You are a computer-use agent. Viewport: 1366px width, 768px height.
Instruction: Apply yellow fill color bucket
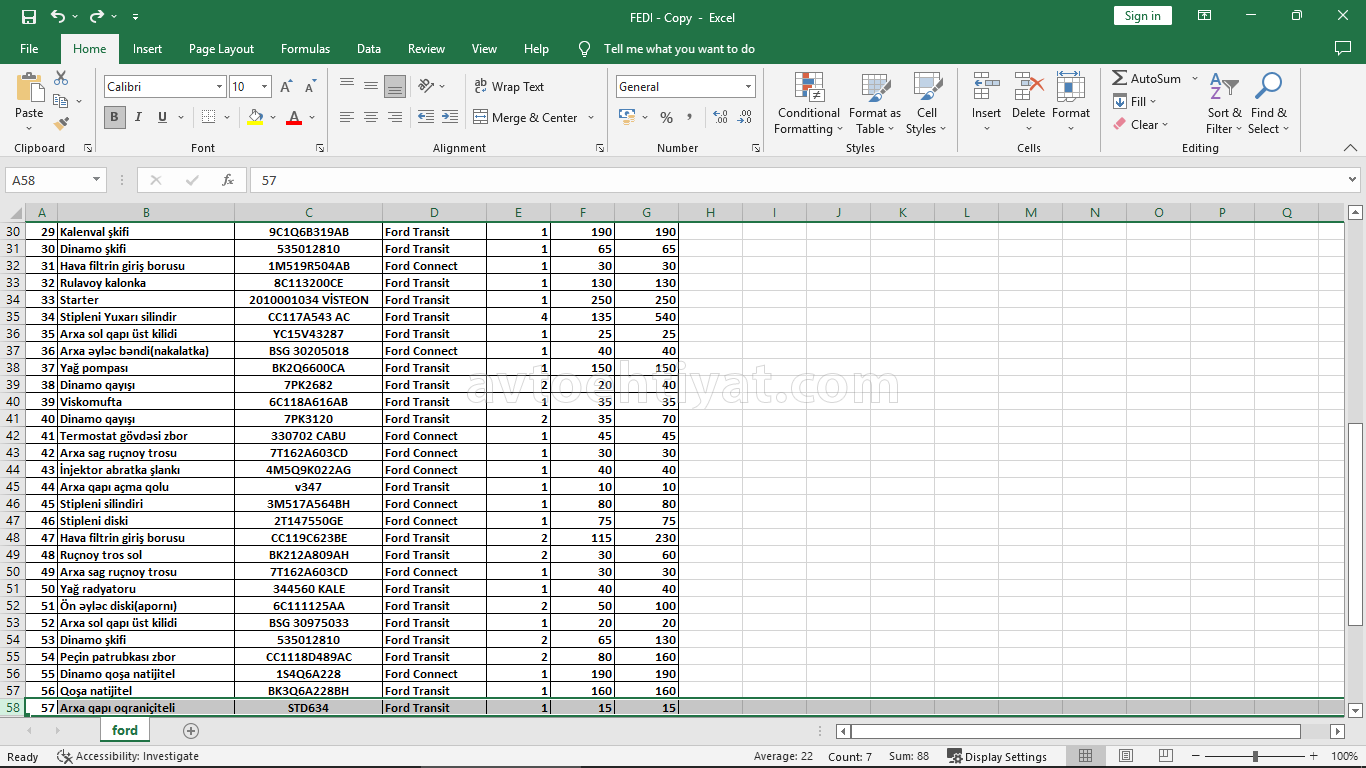pos(255,117)
